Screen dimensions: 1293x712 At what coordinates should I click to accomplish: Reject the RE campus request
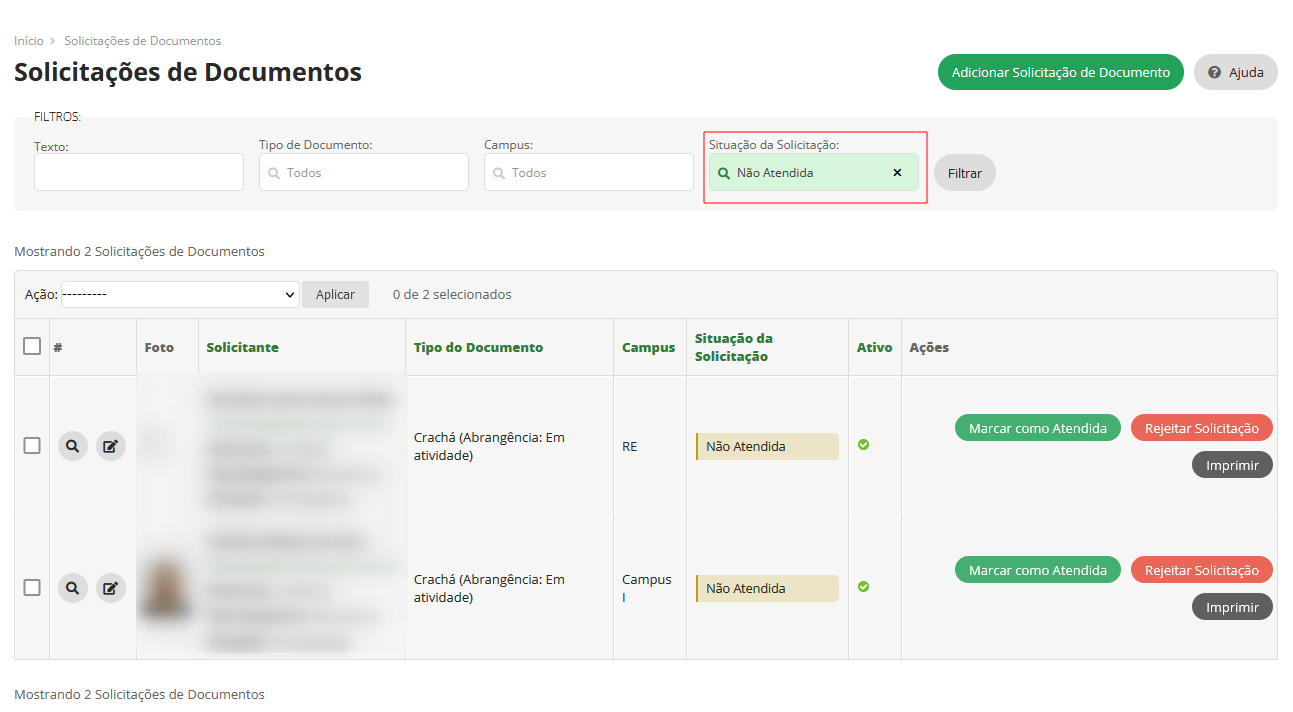(x=1202, y=428)
